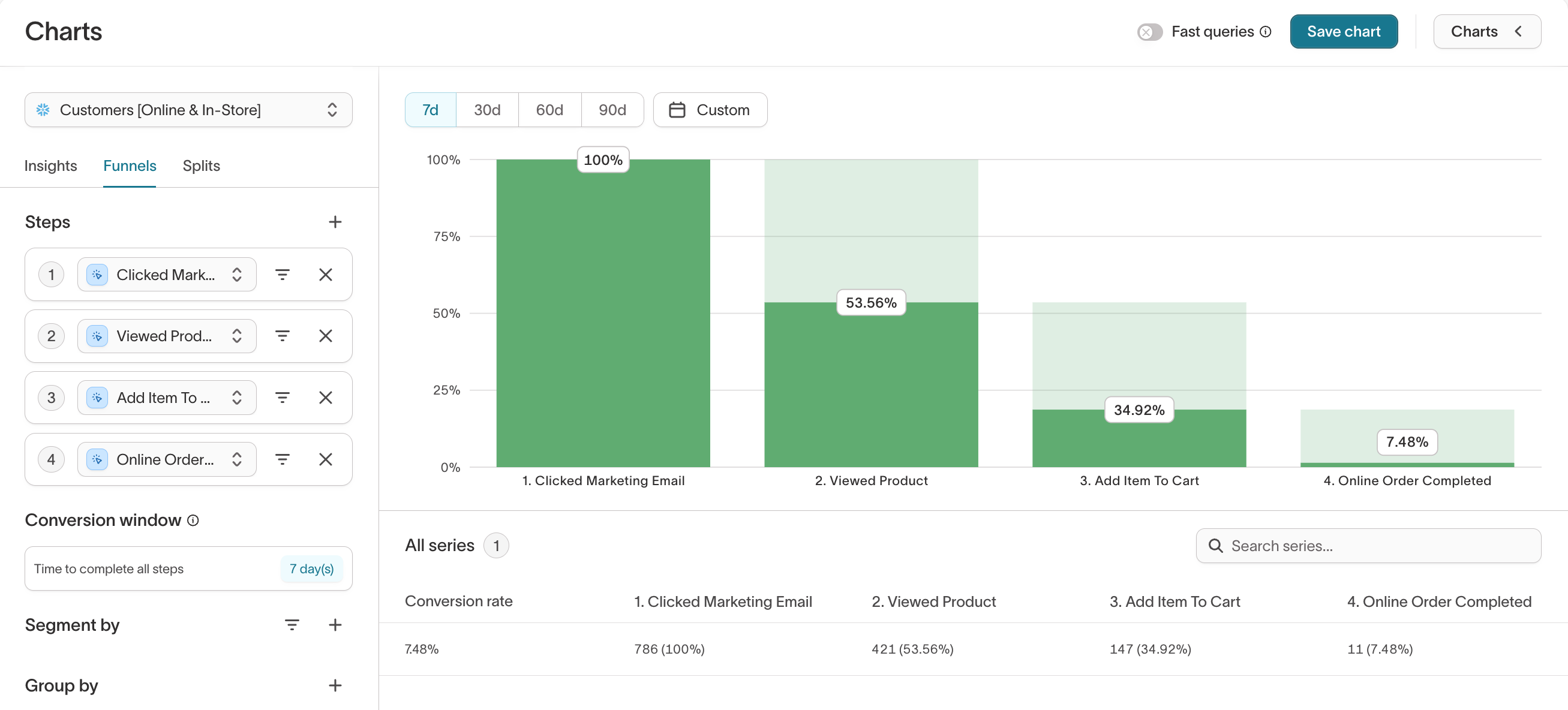Click the Segment by filter icon

(292, 624)
